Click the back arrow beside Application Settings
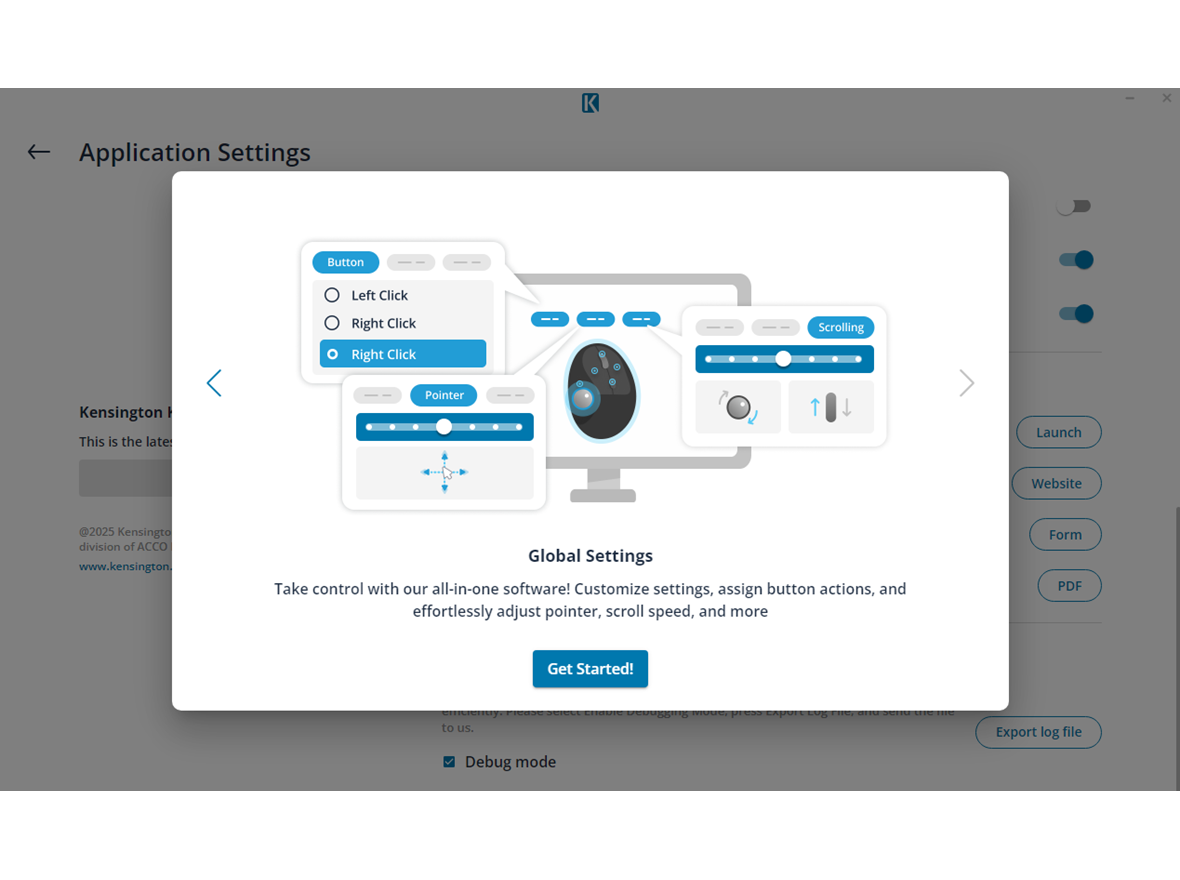1180x880 pixels. pos(38,151)
